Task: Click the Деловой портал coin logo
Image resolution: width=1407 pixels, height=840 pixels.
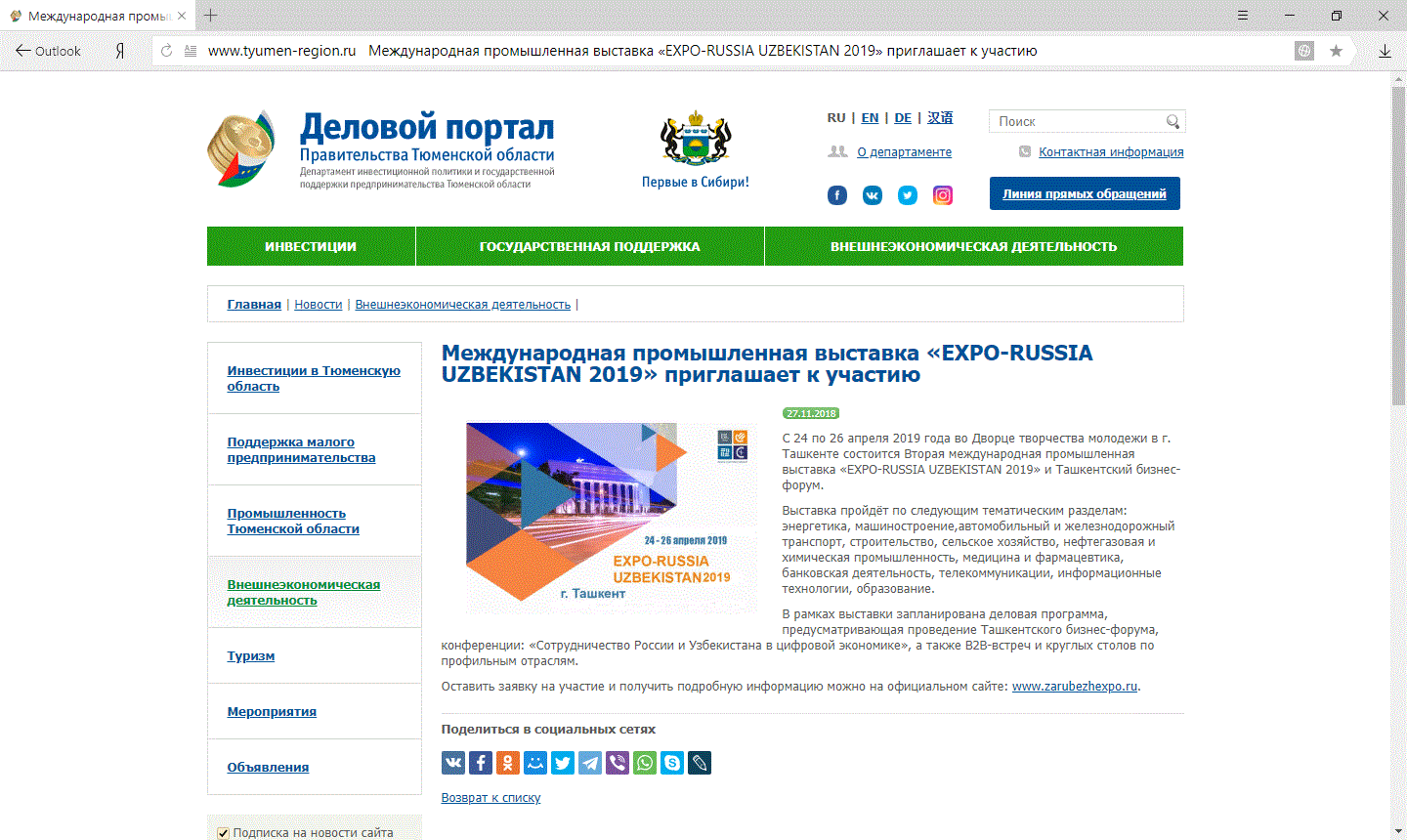Action: [241, 148]
